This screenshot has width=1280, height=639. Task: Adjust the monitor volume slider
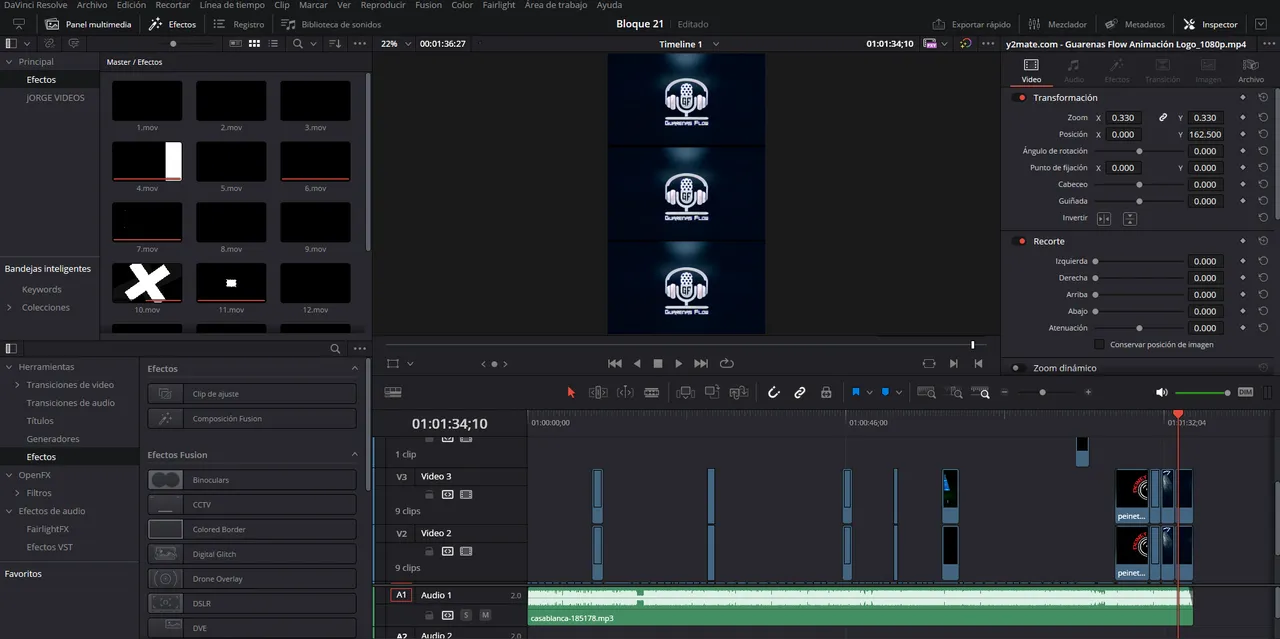[1203, 393]
